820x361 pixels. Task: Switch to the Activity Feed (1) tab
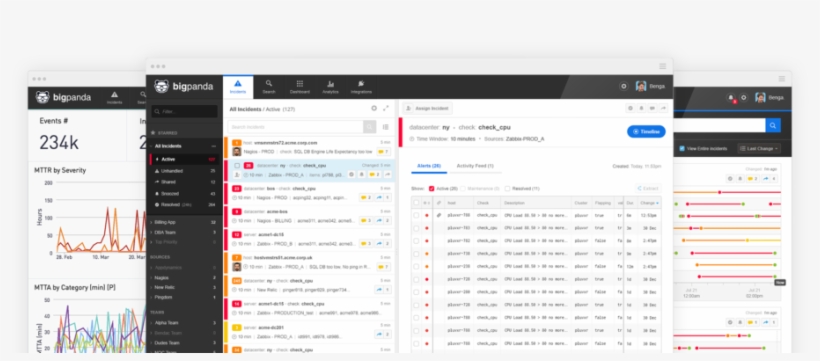point(475,166)
